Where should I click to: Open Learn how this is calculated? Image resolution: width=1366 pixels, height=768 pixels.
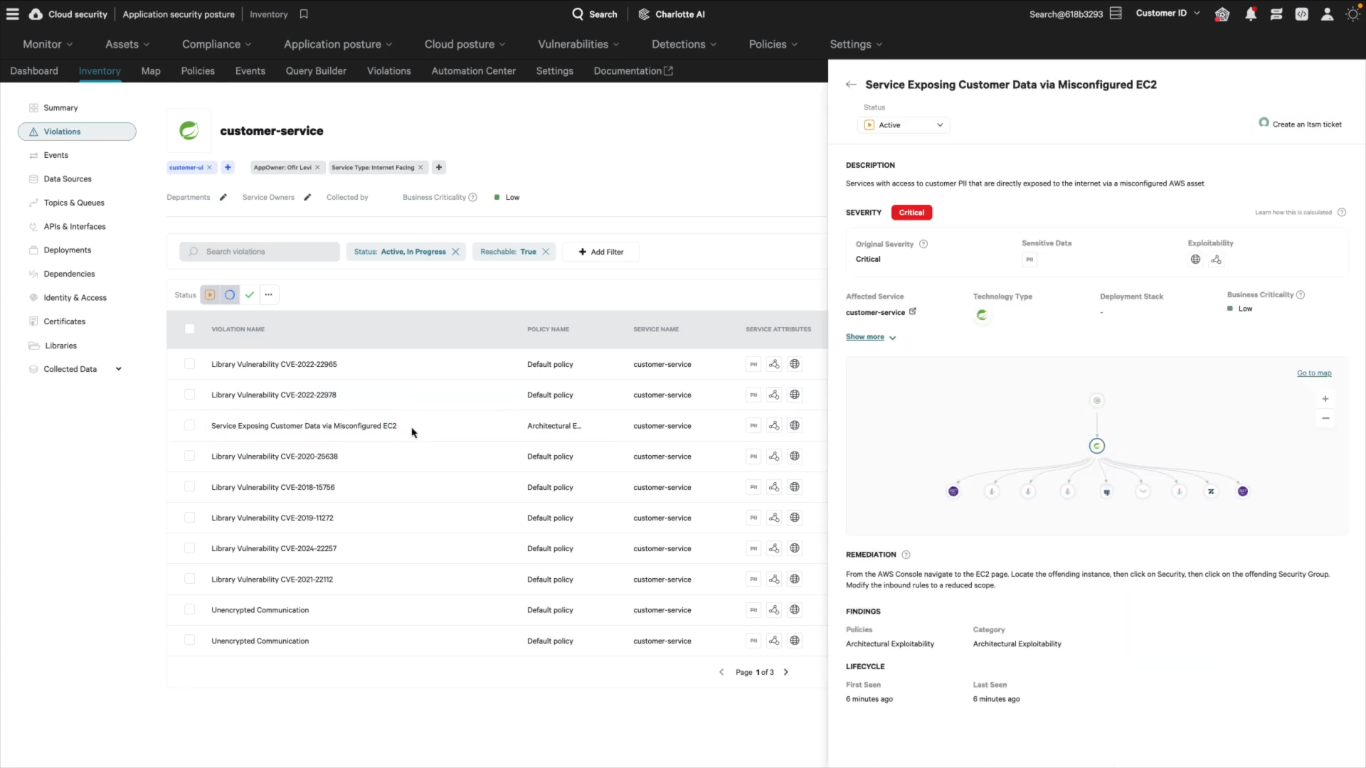(1294, 212)
